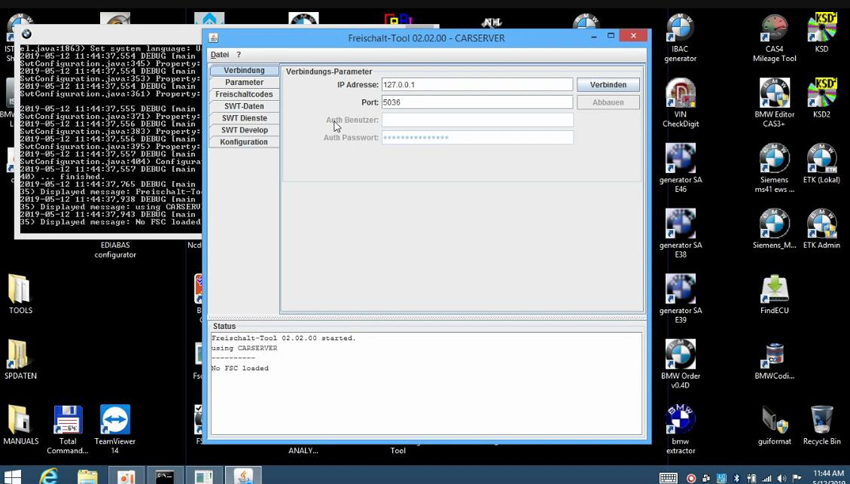Screen dimensions: 850x484
Task: Open the IBAC generator desktop icon
Action: point(680,37)
